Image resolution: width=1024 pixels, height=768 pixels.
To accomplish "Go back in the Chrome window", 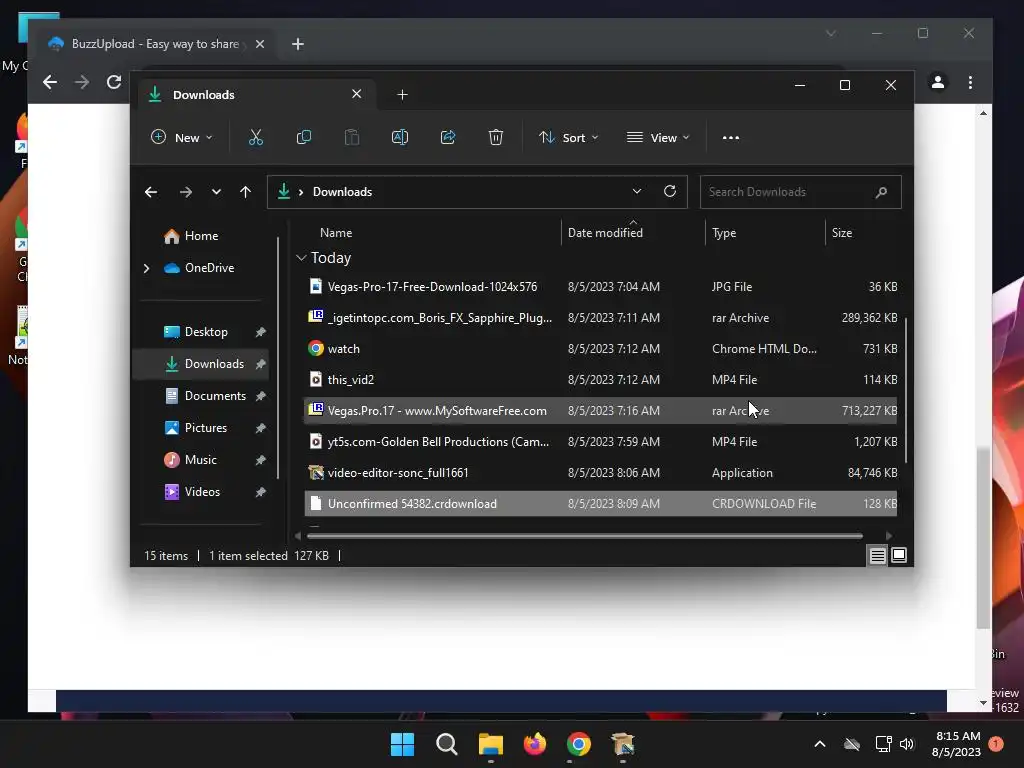I will 50,82.
